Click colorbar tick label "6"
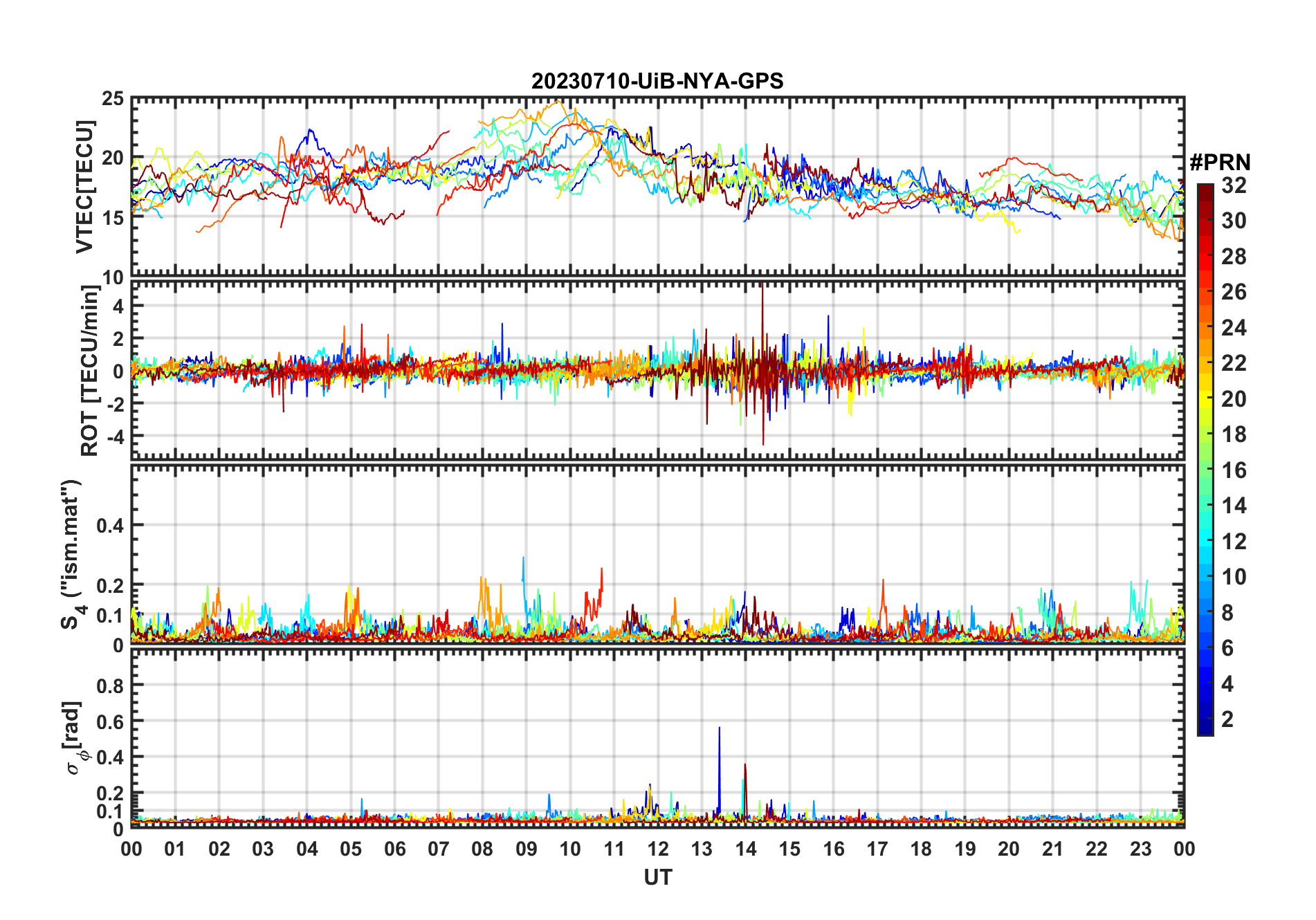 click(x=1227, y=648)
